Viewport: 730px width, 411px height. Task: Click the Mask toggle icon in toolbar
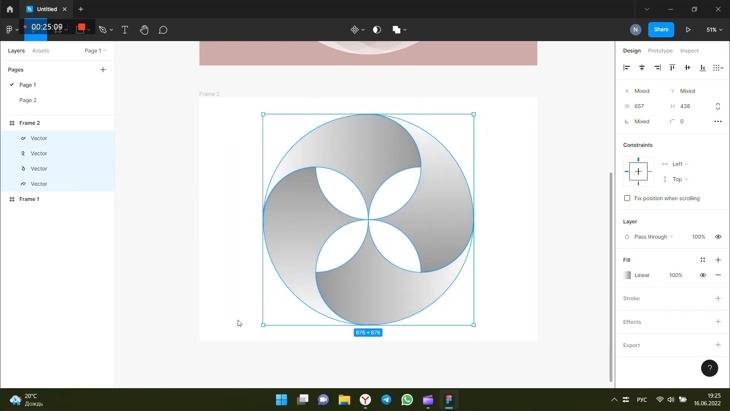click(x=377, y=30)
